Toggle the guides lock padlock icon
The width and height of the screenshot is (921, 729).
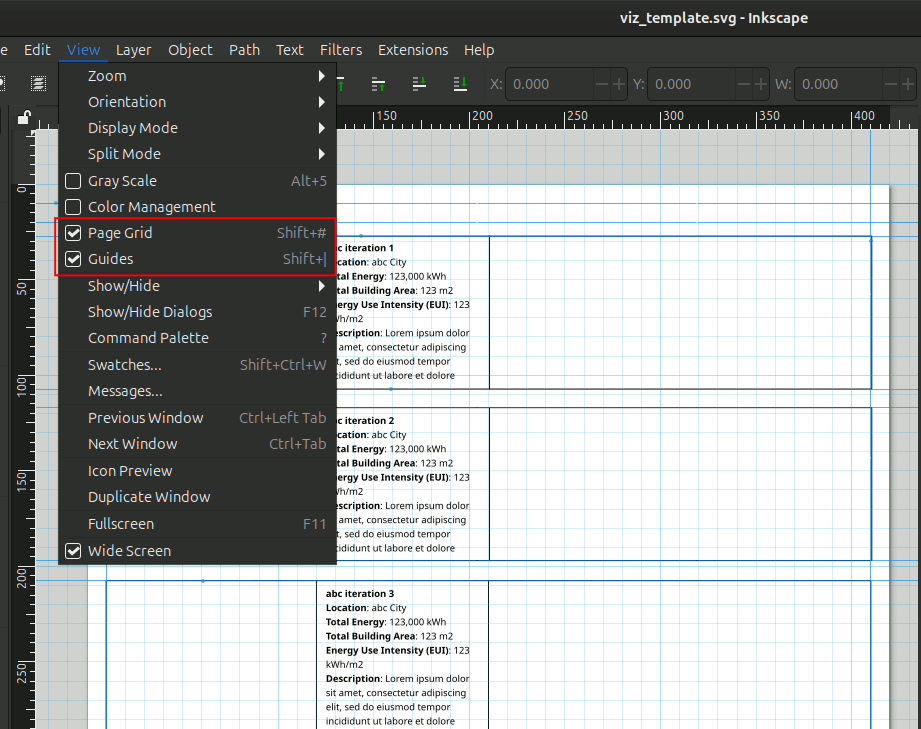(24, 118)
